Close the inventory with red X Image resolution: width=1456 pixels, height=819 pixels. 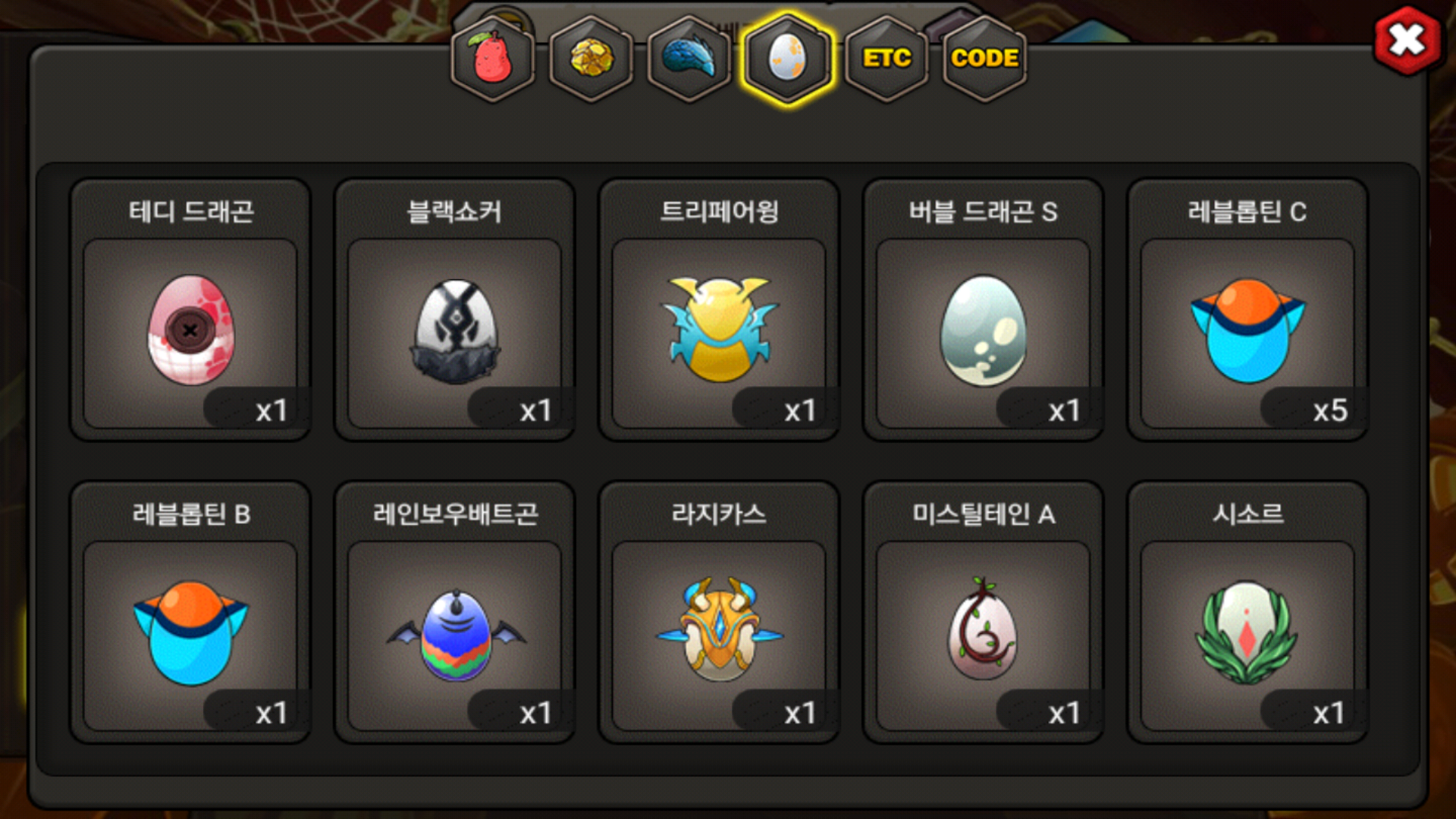pos(1407,40)
